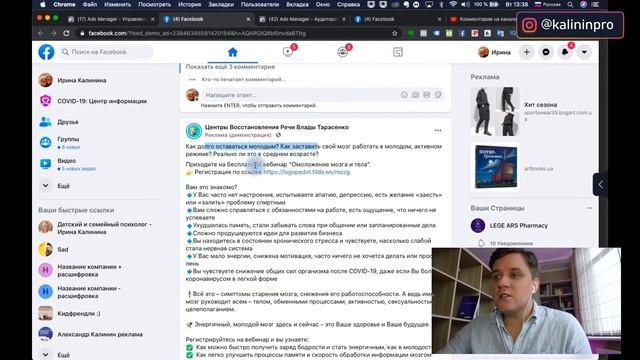Open the artbooks.ua book ad
Image resolution: width=640 pixels, height=360 pixels.
(495, 167)
